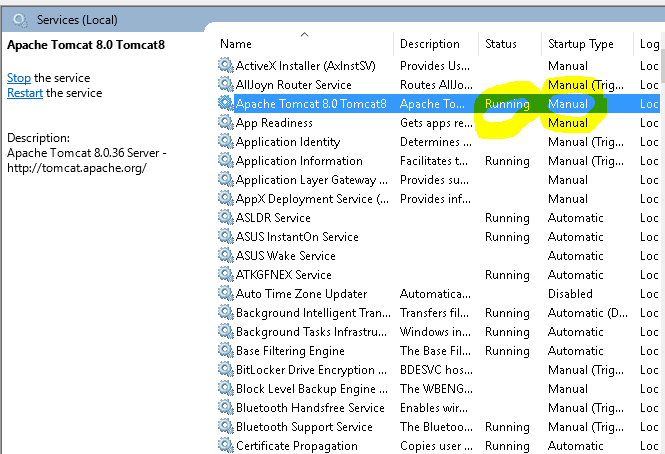Select the AppX Deployment Service name
Image resolution: width=665 pixels, height=454 pixels.
coord(312,199)
